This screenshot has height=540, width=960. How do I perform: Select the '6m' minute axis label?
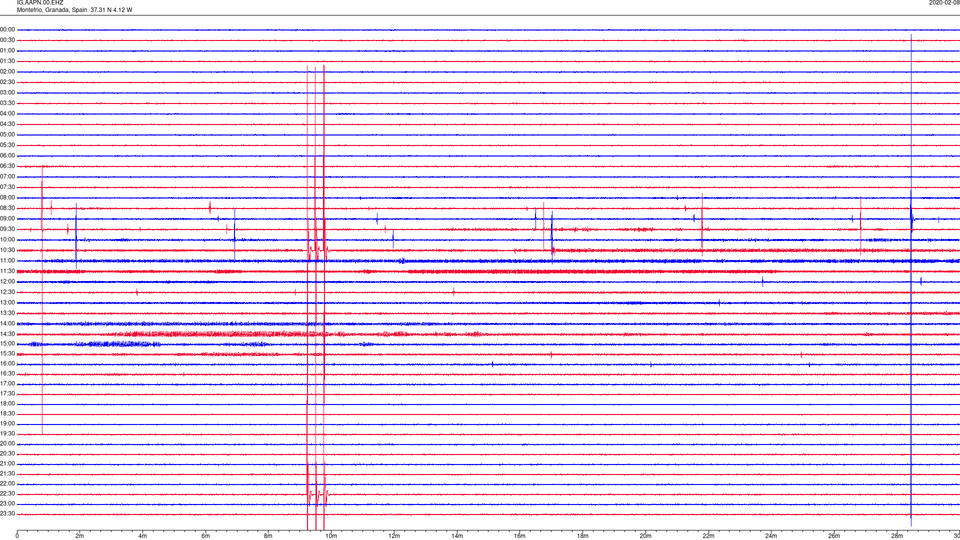pyautogui.click(x=206, y=536)
